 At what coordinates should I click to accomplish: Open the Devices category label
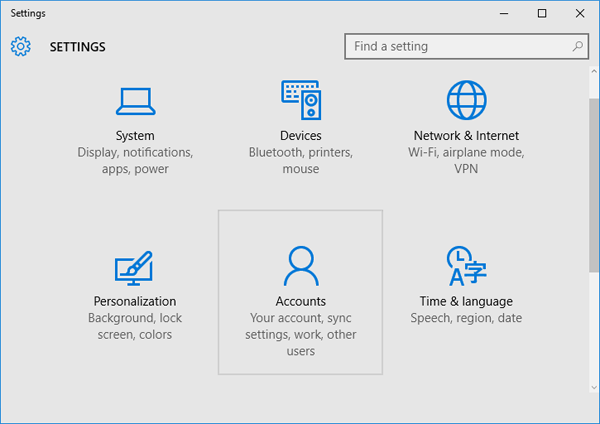click(300, 136)
